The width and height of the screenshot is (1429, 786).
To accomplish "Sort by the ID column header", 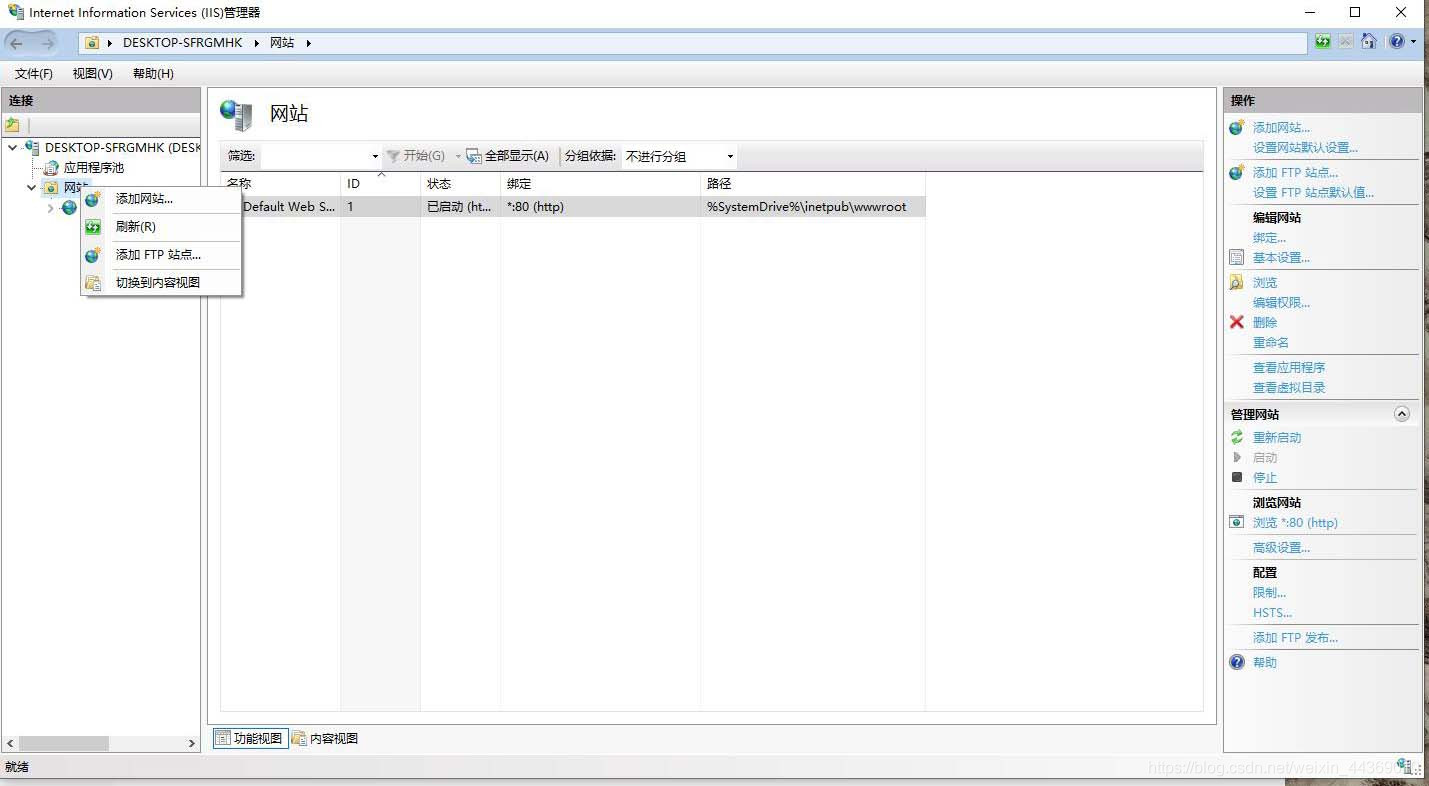I will [380, 184].
